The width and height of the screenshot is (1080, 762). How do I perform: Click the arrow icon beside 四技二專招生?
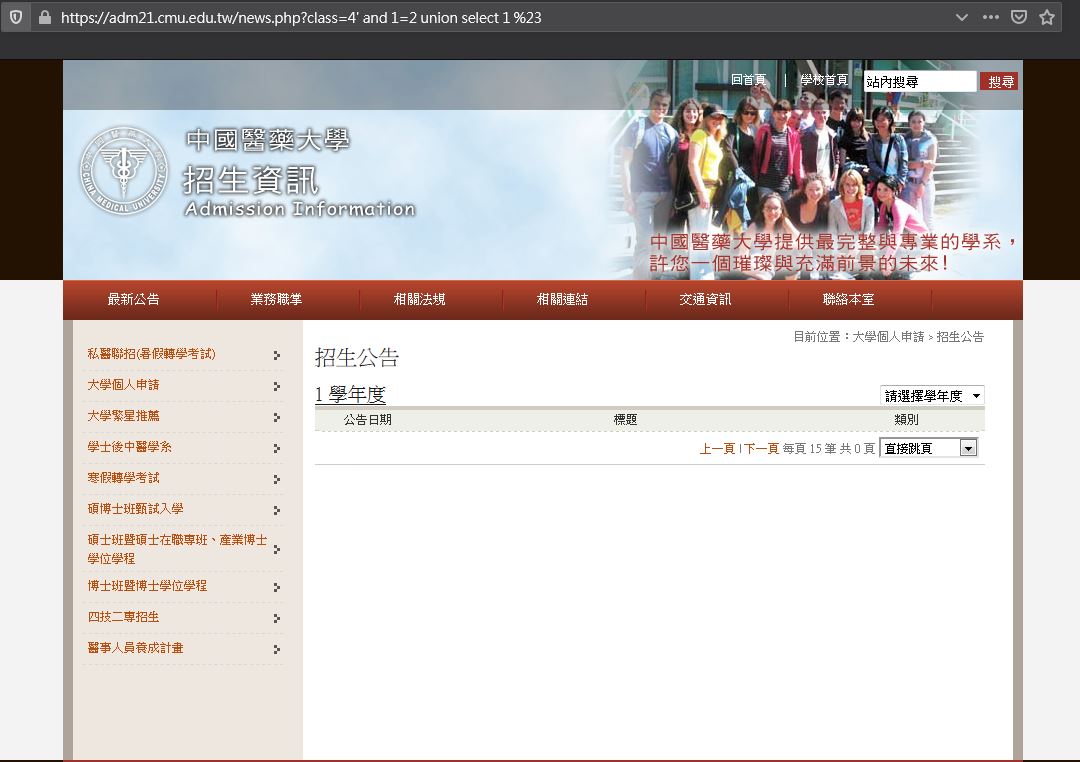(x=277, y=618)
